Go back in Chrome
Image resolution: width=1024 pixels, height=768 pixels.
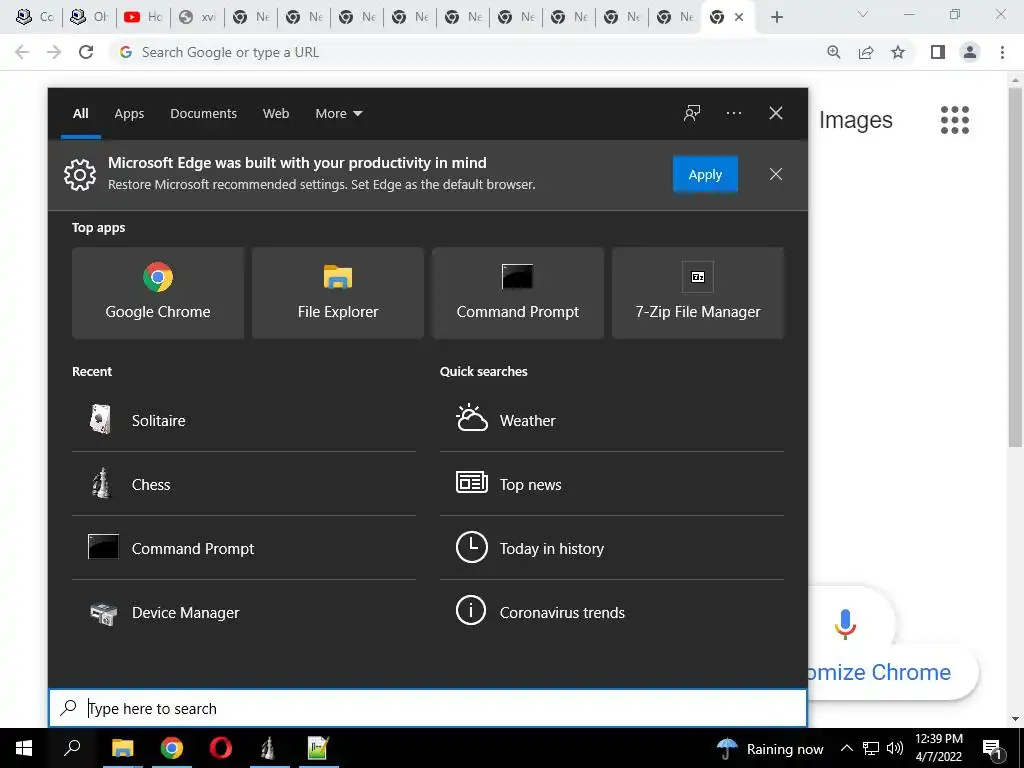(x=22, y=52)
